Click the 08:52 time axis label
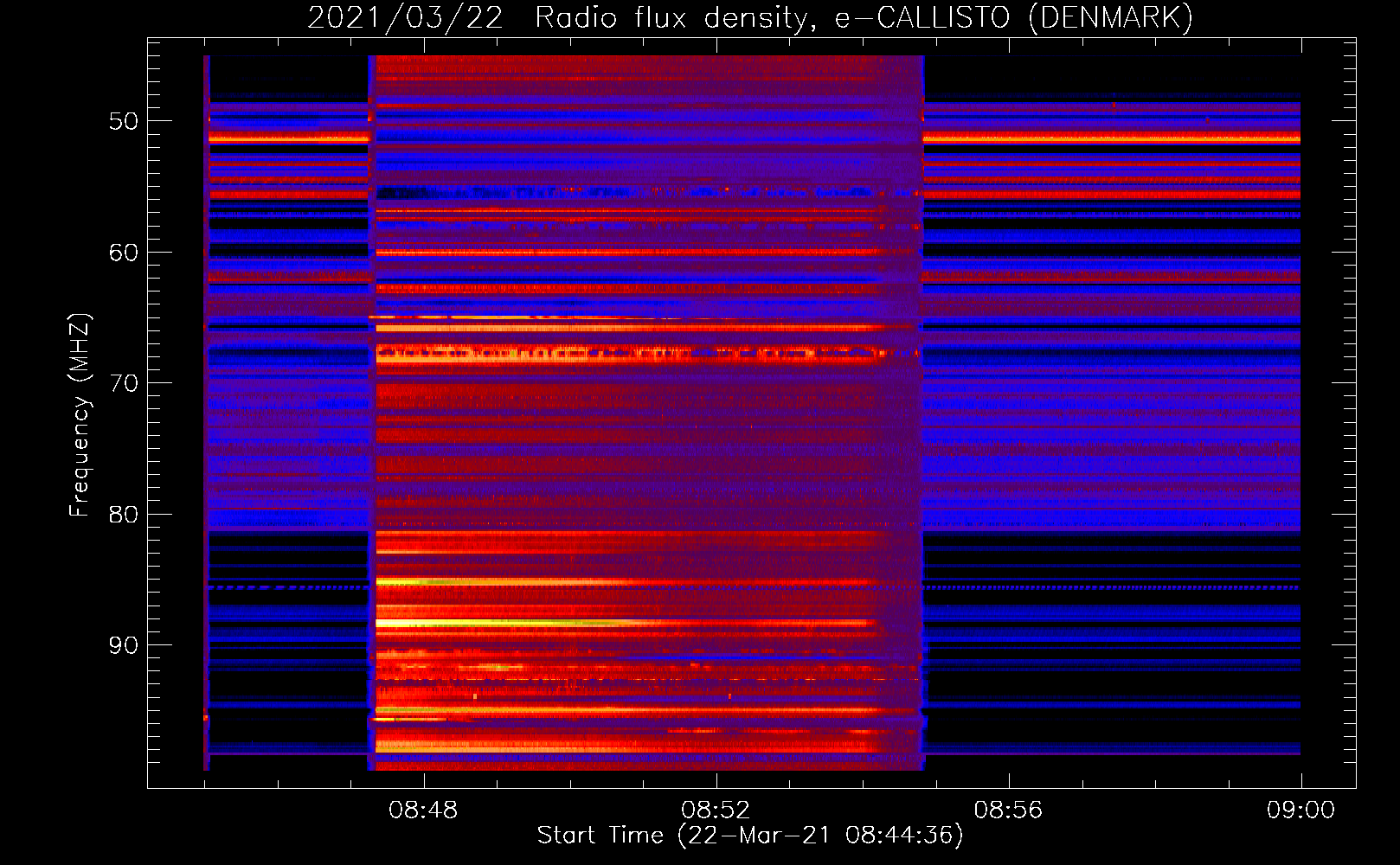Viewport: 1400px width, 865px height. click(716, 811)
